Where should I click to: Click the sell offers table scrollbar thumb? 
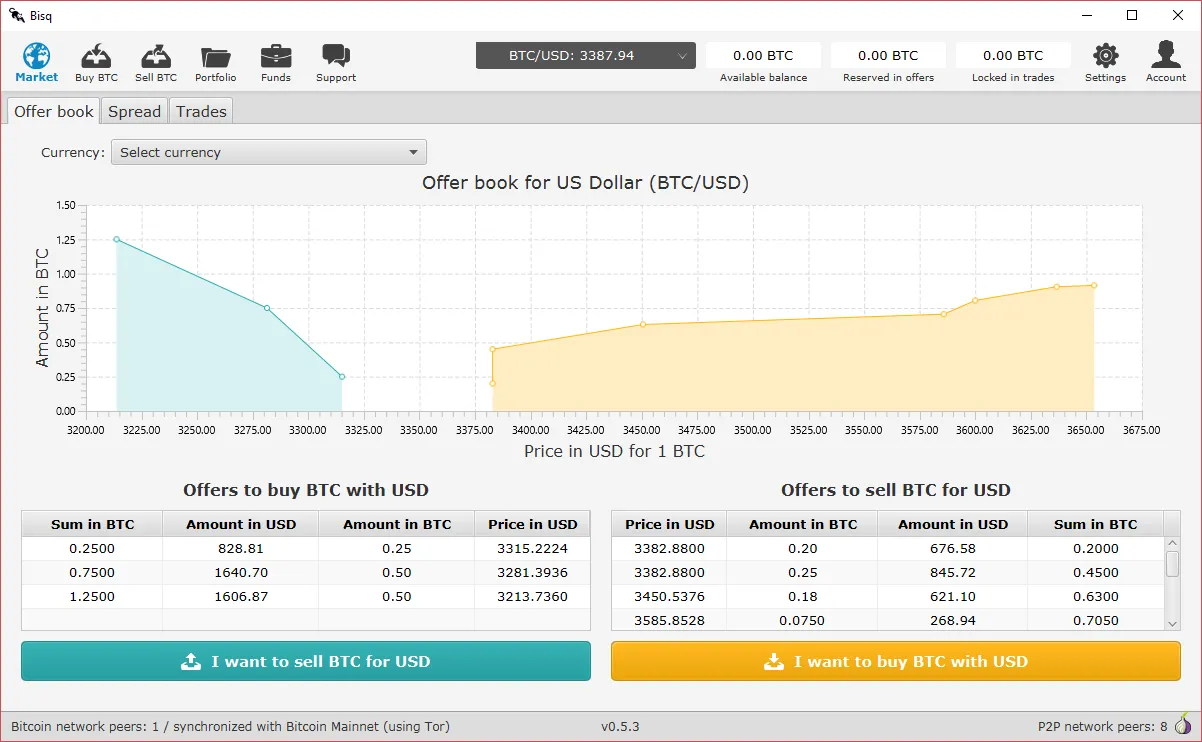pyautogui.click(x=1173, y=564)
